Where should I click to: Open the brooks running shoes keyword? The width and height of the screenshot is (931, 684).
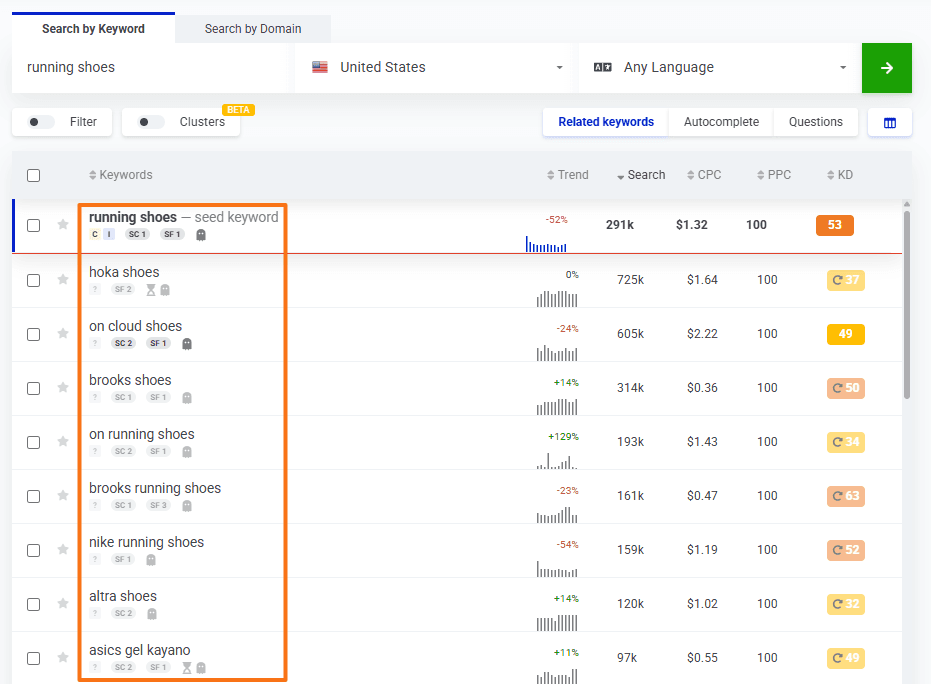pos(155,488)
